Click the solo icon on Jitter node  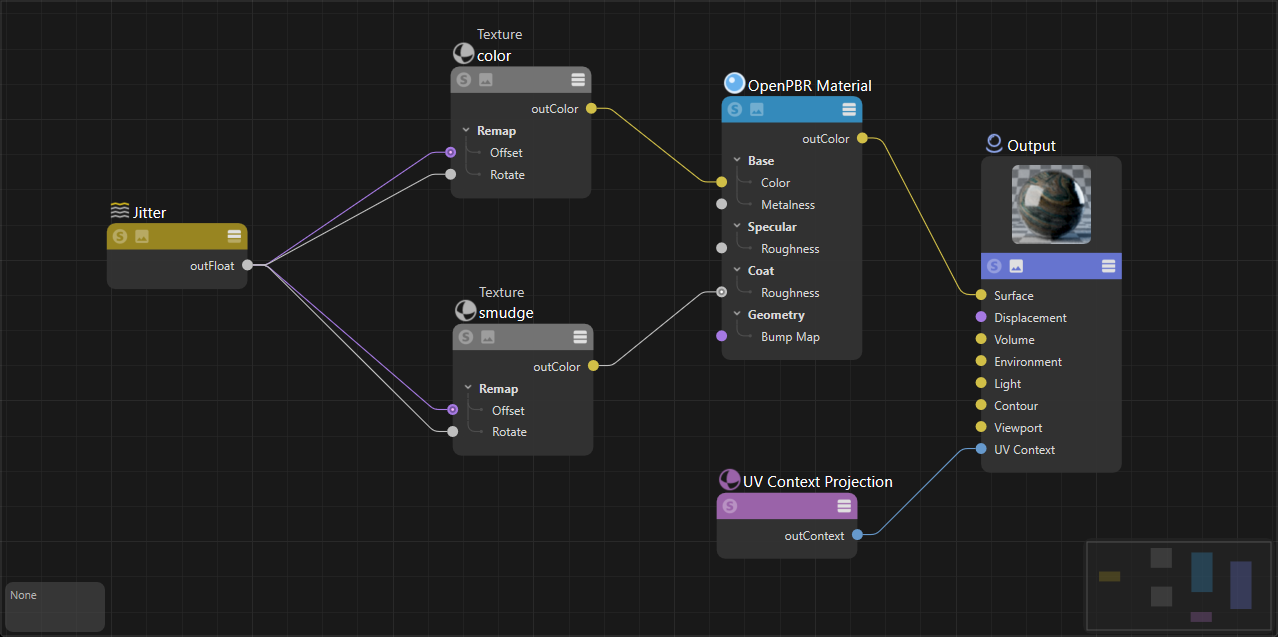coord(120,236)
